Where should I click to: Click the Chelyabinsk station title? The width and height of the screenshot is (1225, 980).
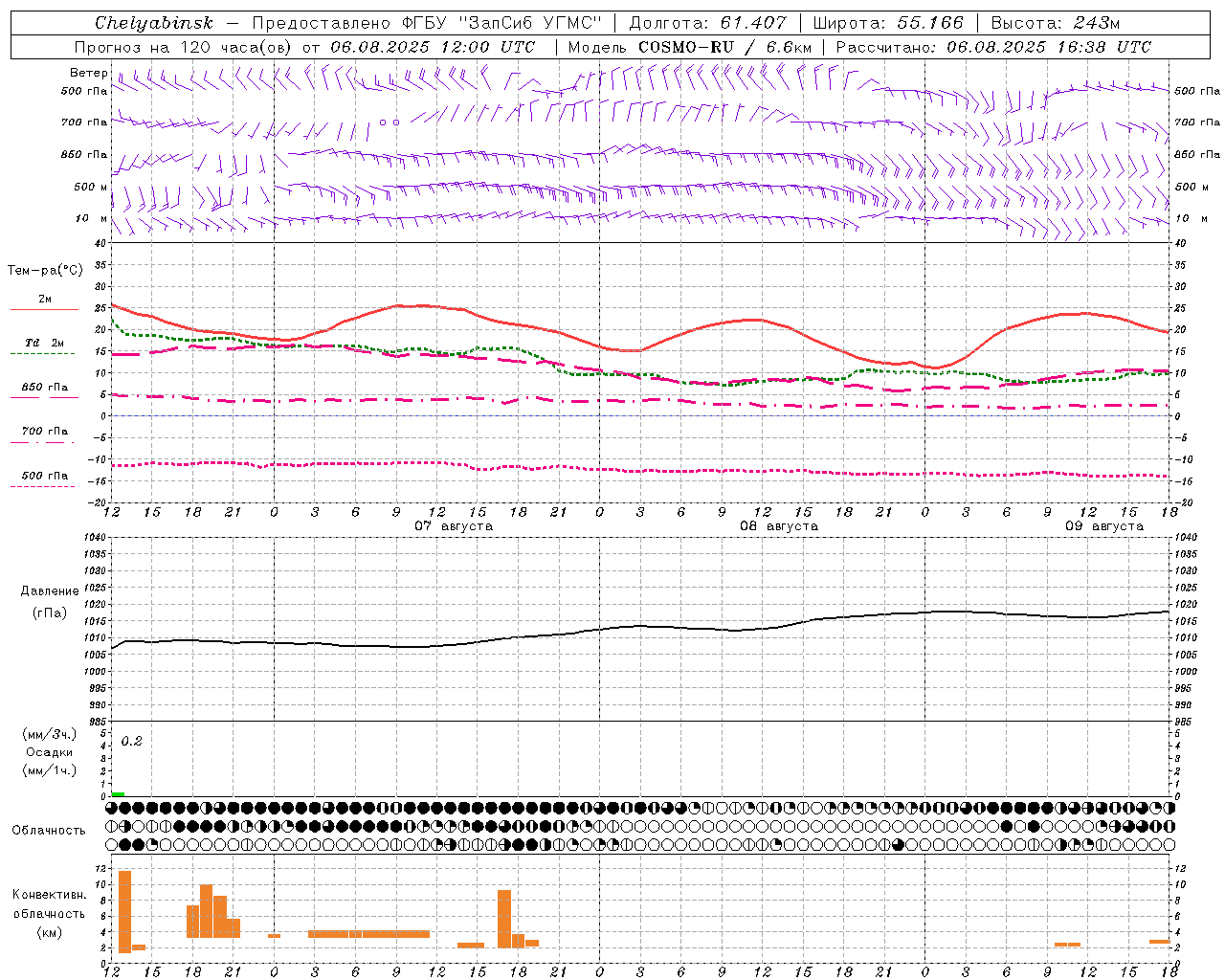tap(154, 23)
